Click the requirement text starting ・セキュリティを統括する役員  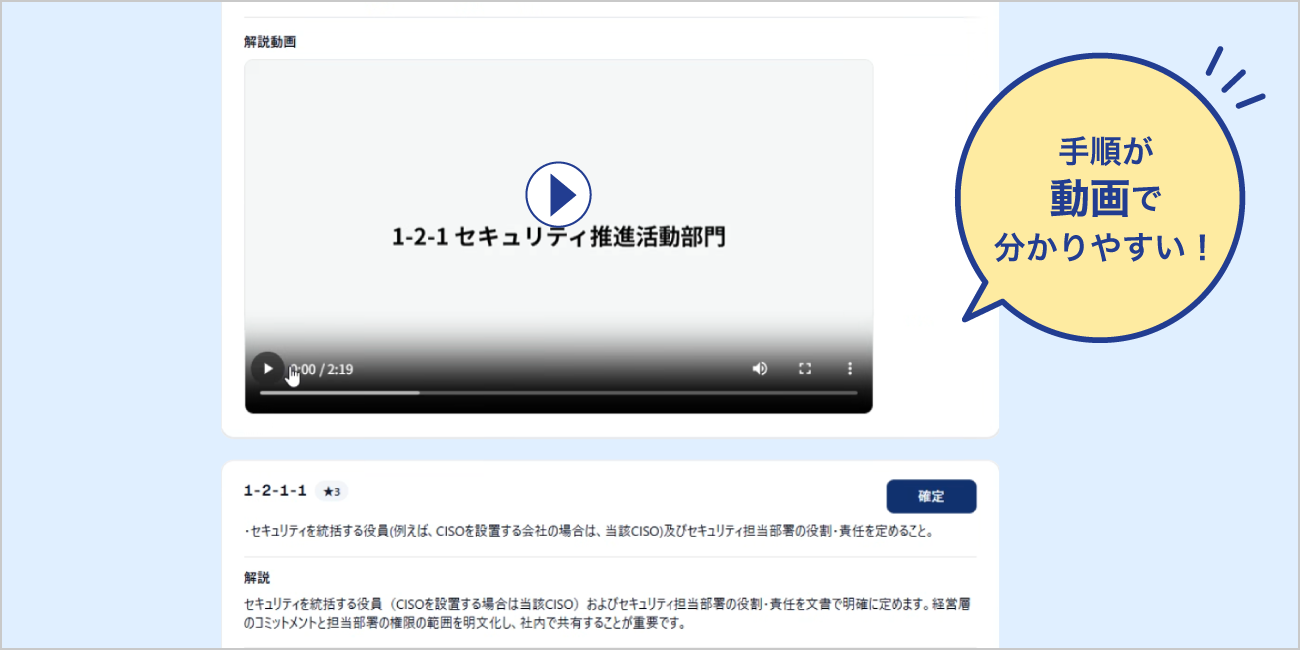click(588, 532)
